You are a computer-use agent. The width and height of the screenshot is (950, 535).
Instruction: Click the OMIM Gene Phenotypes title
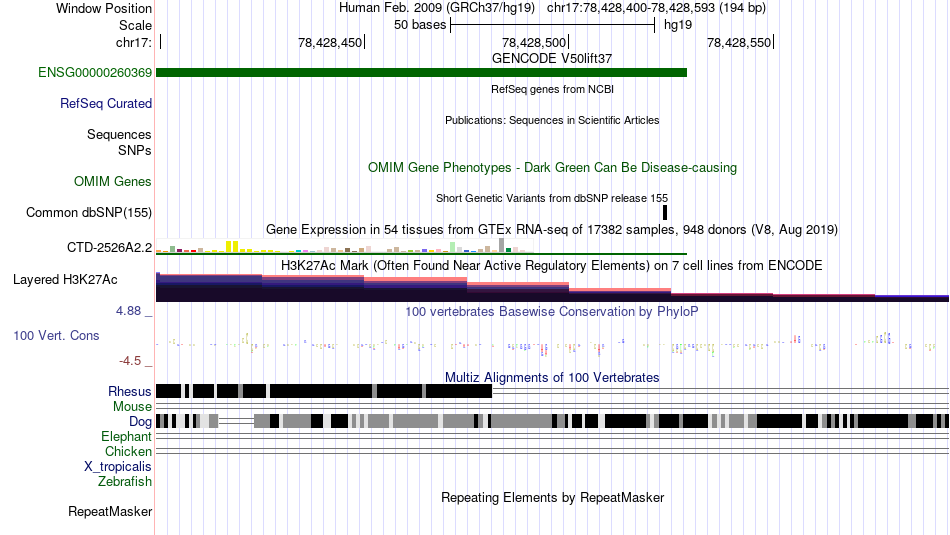[x=552, y=168]
